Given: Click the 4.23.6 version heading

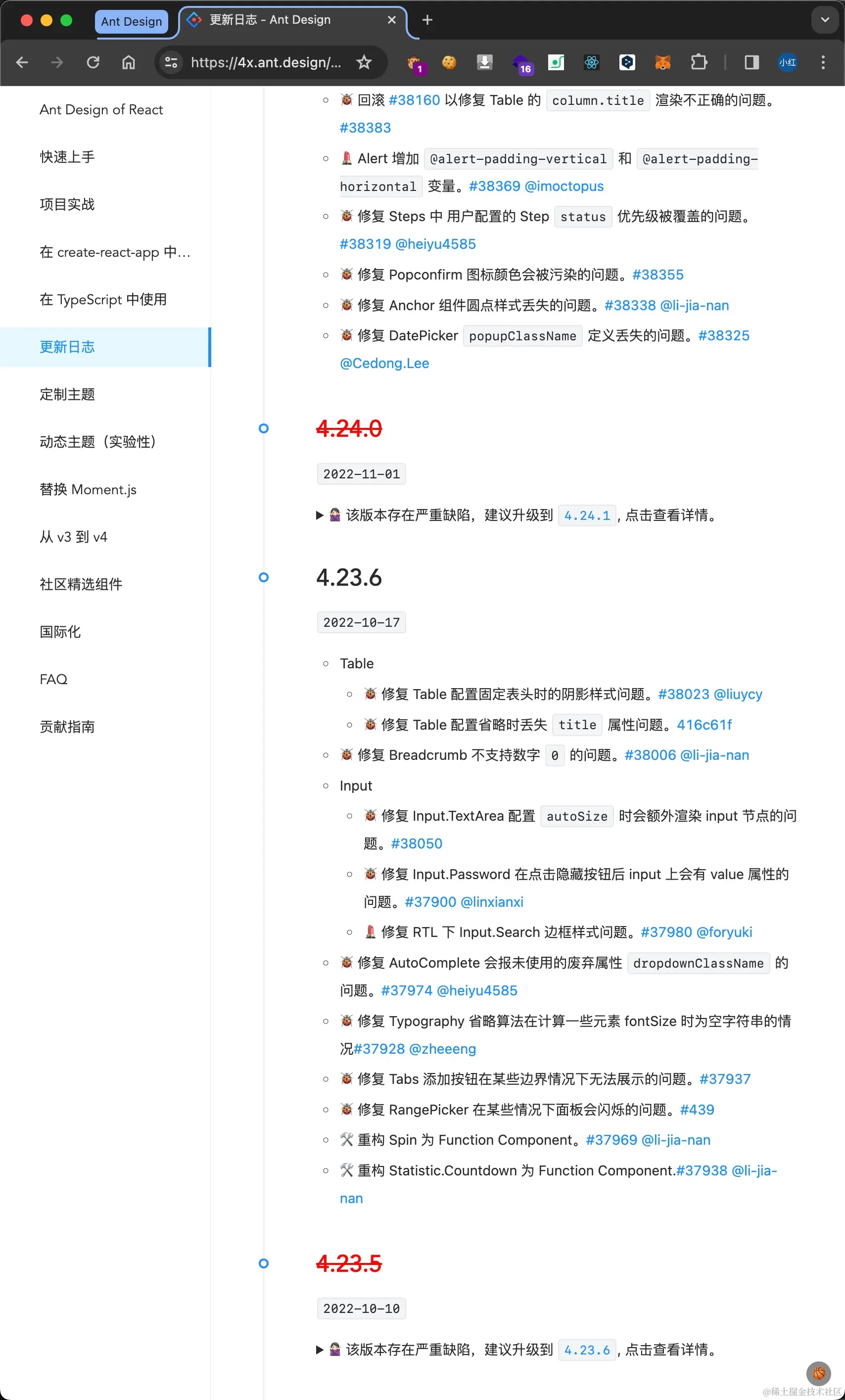Looking at the screenshot, I should tap(349, 577).
